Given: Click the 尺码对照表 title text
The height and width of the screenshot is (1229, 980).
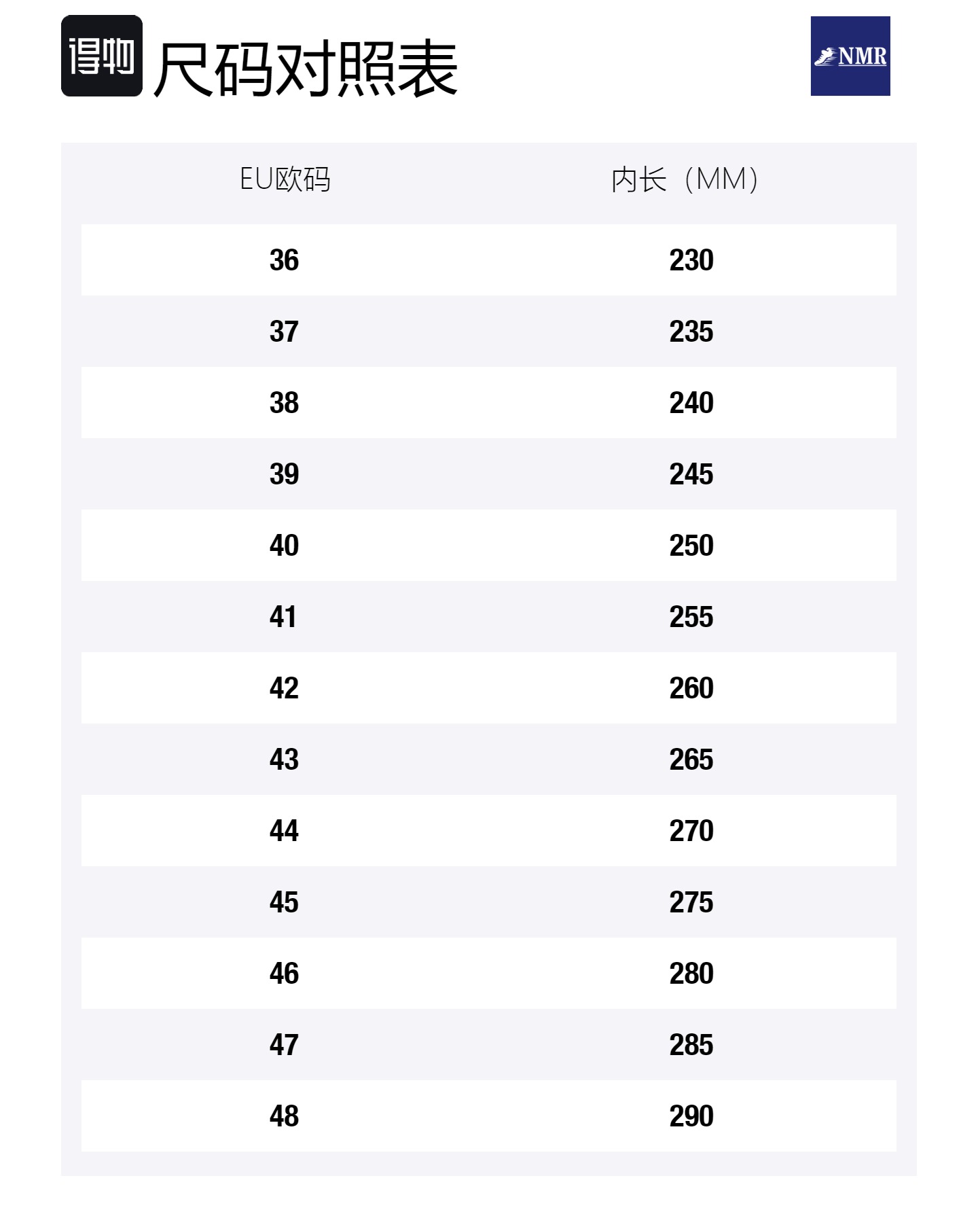Looking at the screenshot, I should 306,68.
